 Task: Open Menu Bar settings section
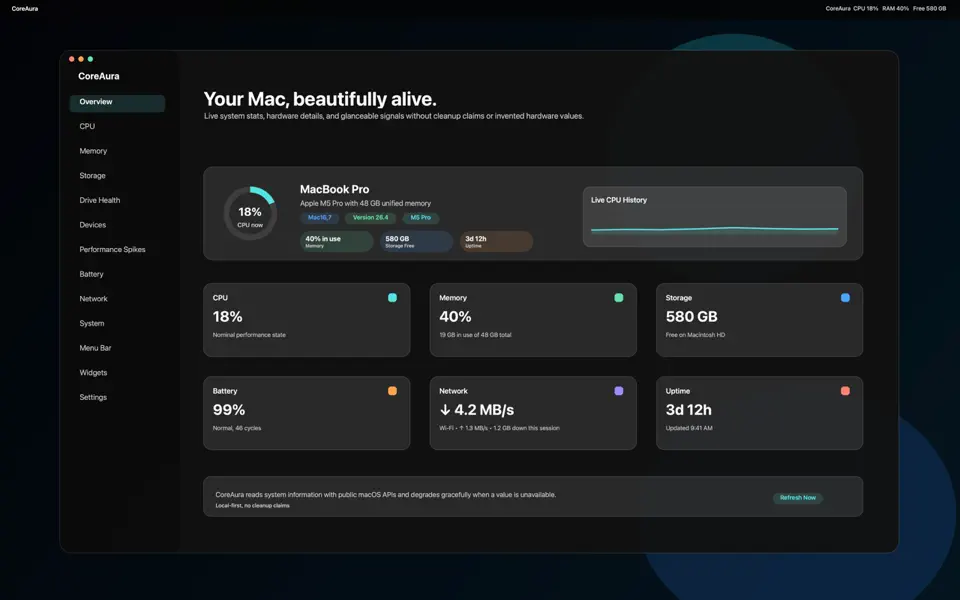tap(96, 348)
